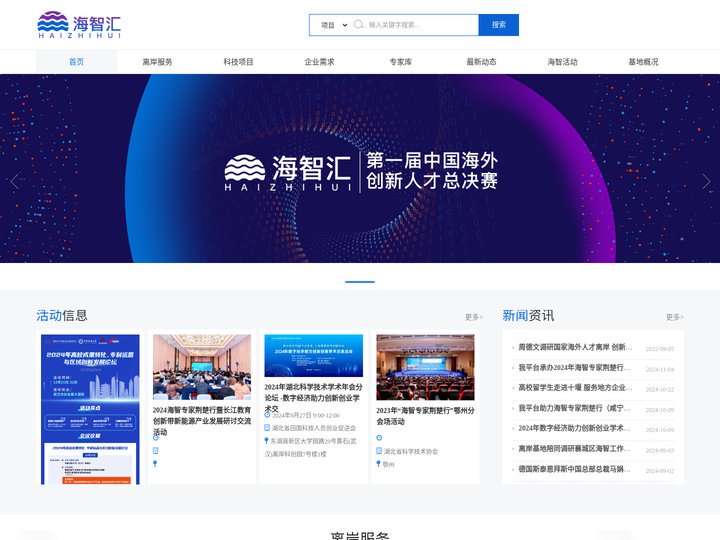Open news 离岸基地陪同调研襄城区海智工作
The width and height of the screenshot is (720, 540).
click(574, 448)
